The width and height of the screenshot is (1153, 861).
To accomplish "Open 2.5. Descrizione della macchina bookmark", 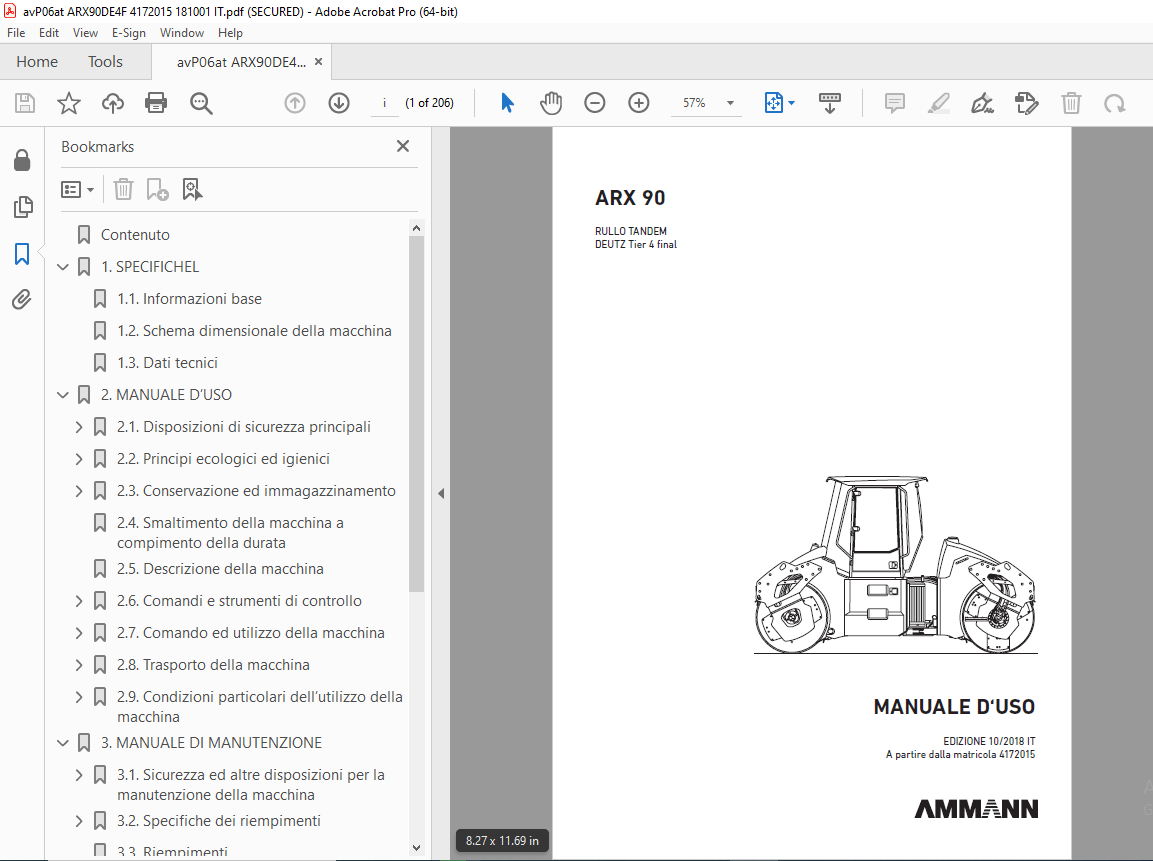I will pos(220,569).
